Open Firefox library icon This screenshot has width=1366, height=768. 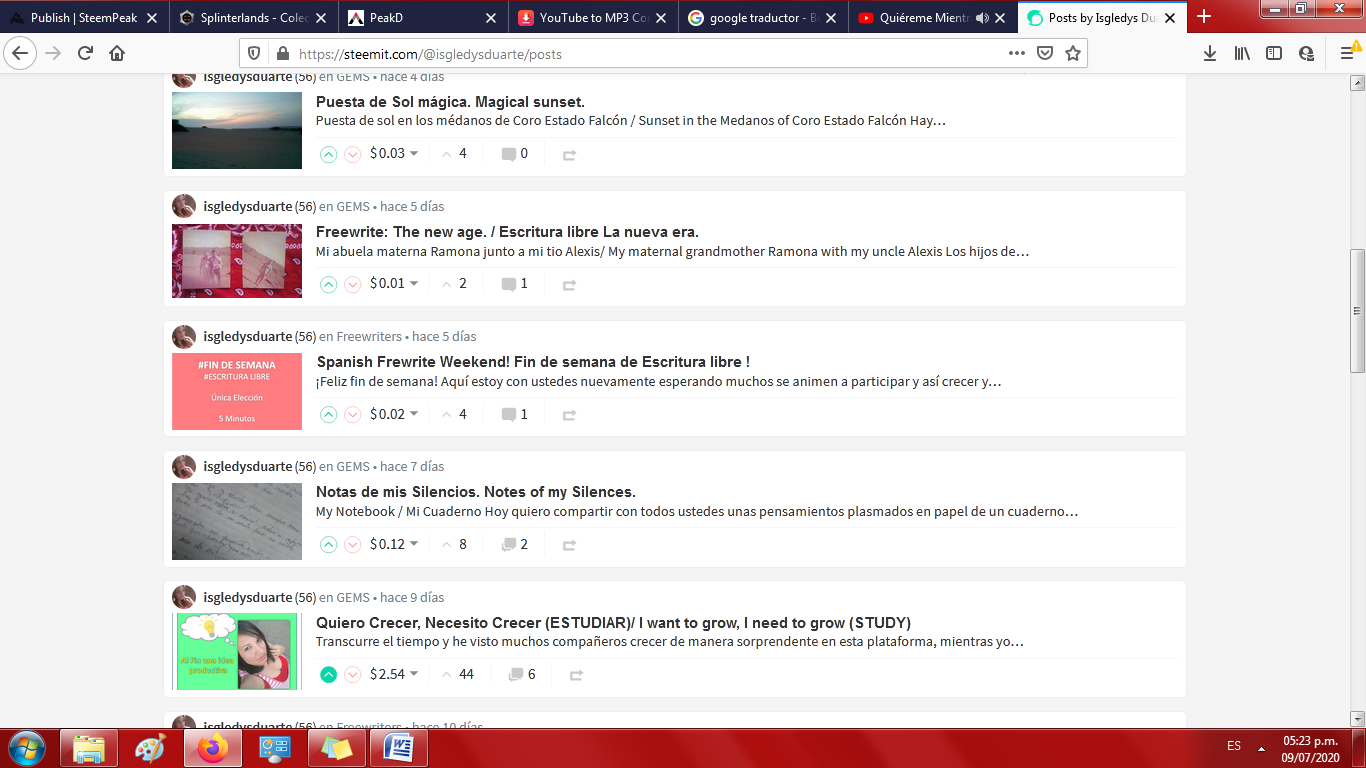tap(1242, 54)
